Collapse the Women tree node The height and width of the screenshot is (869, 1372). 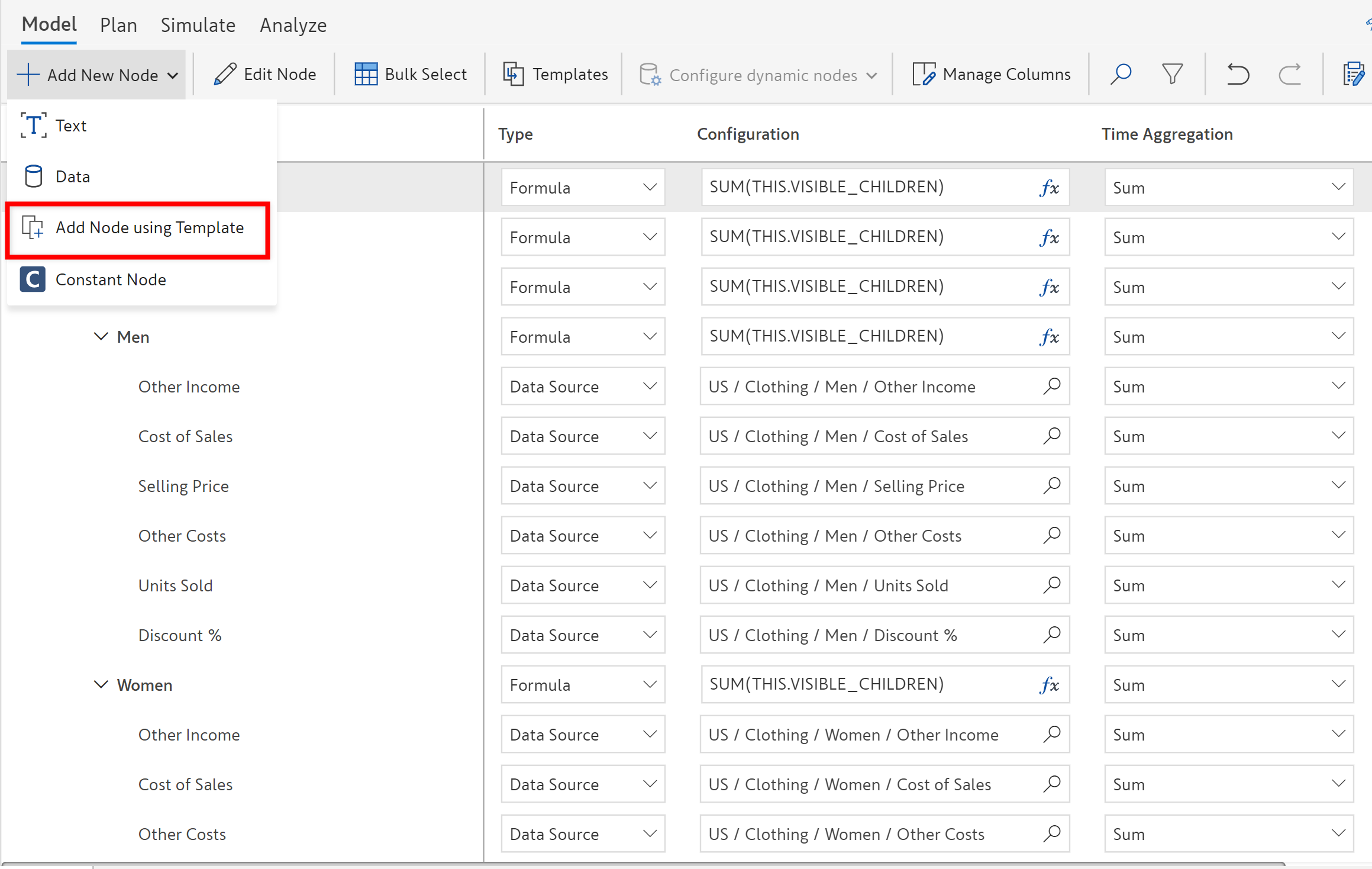coord(101,684)
